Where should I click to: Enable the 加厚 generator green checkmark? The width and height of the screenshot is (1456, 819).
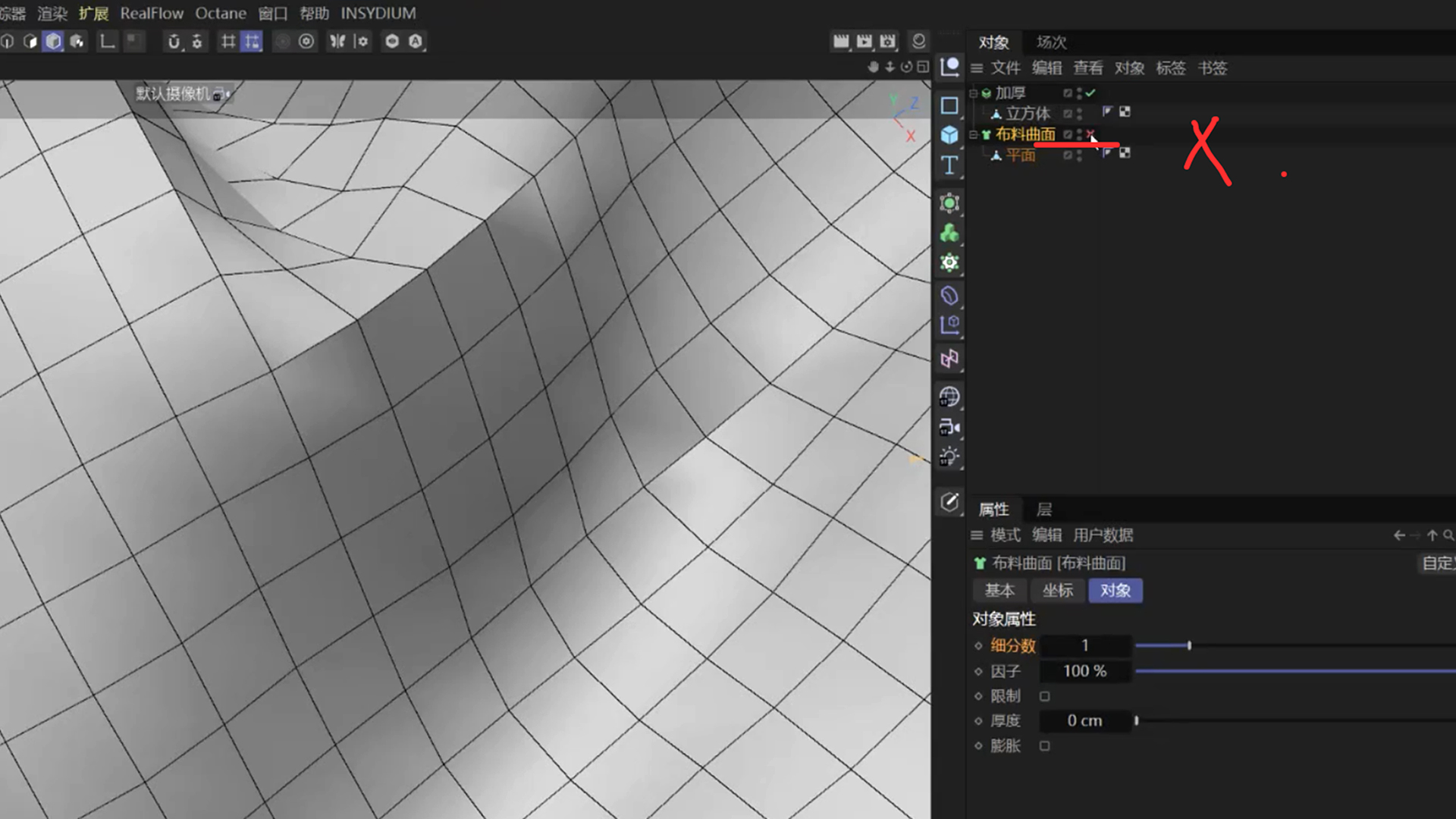coord(1090,93)
